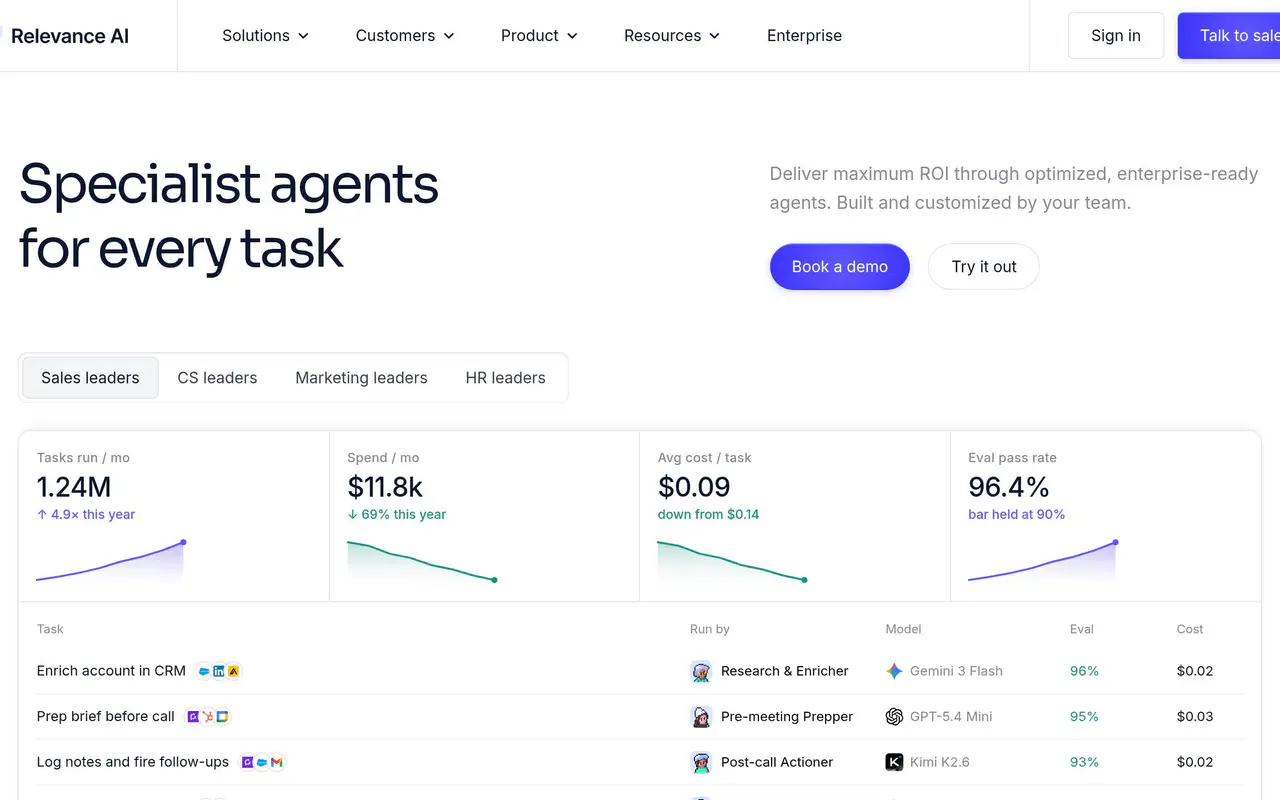Select the Sales leaders tab
The width and height of the screenshot is (1280, 800).
click(90, 378)
